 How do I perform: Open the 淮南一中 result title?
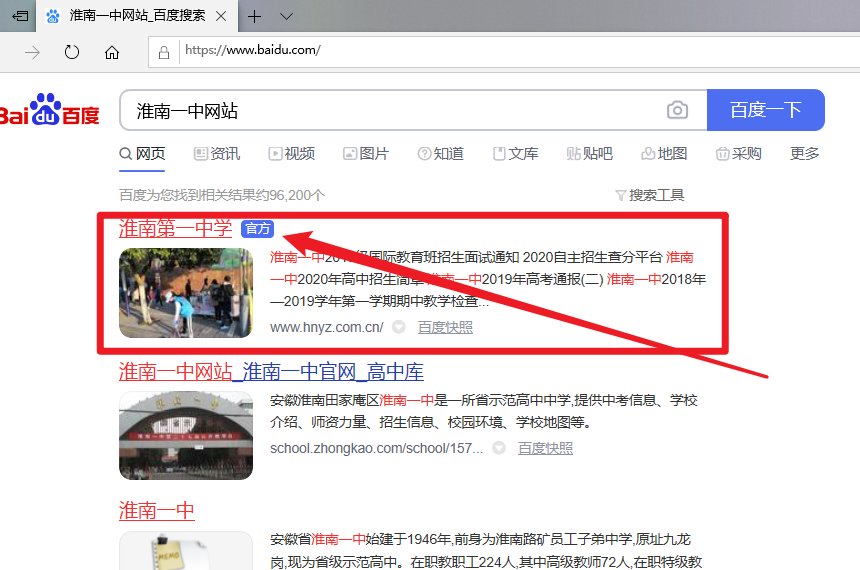point(157,510)
